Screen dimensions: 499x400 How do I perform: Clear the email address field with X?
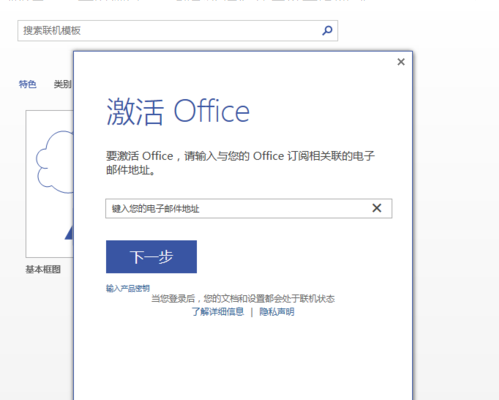tap(377, 208)
